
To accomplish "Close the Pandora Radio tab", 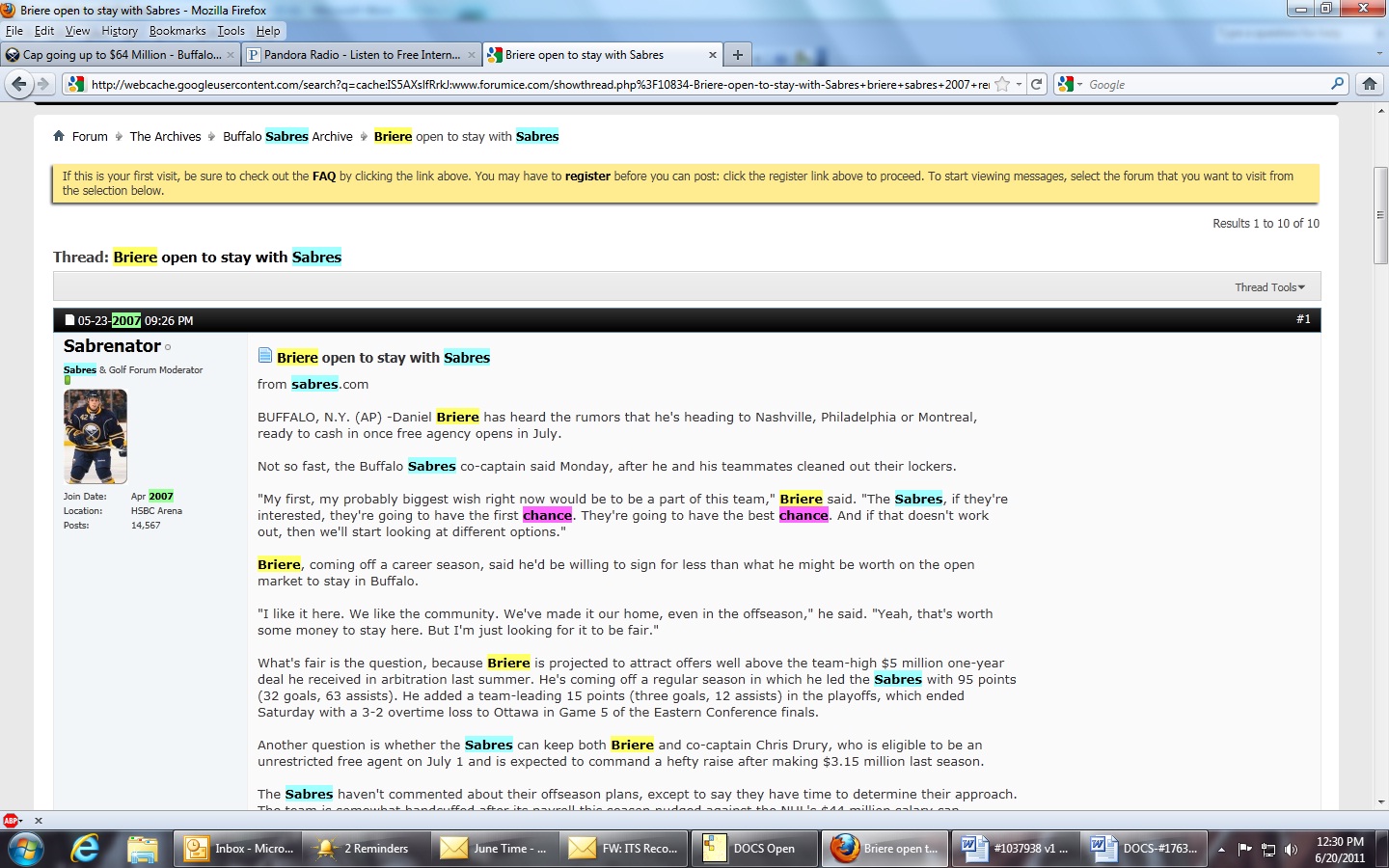I will 471,55.
